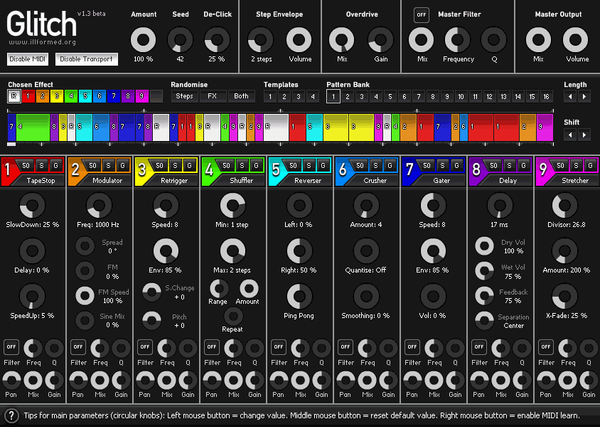Click the S button on TapeStop module
600x427 pixels.
pyautogui.click(x=41, y=164)
